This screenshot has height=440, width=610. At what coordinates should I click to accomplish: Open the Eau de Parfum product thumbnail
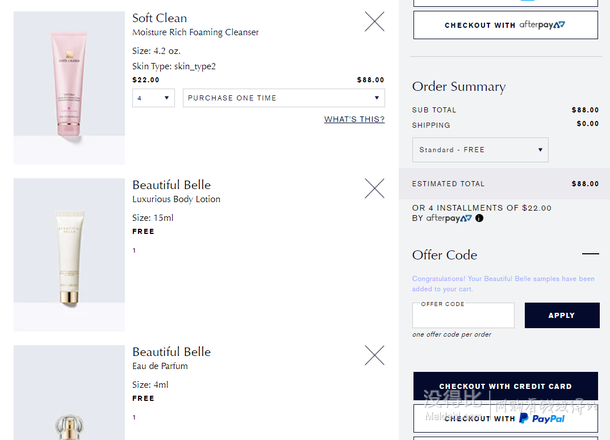pyautogui.click(x=69, y=393)
